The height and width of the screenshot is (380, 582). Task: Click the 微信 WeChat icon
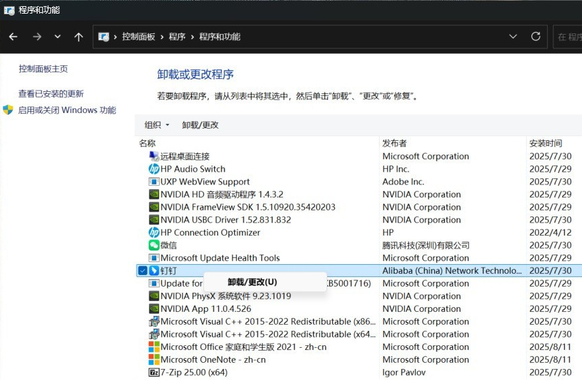pyautogui.click(x=154, y=245)
